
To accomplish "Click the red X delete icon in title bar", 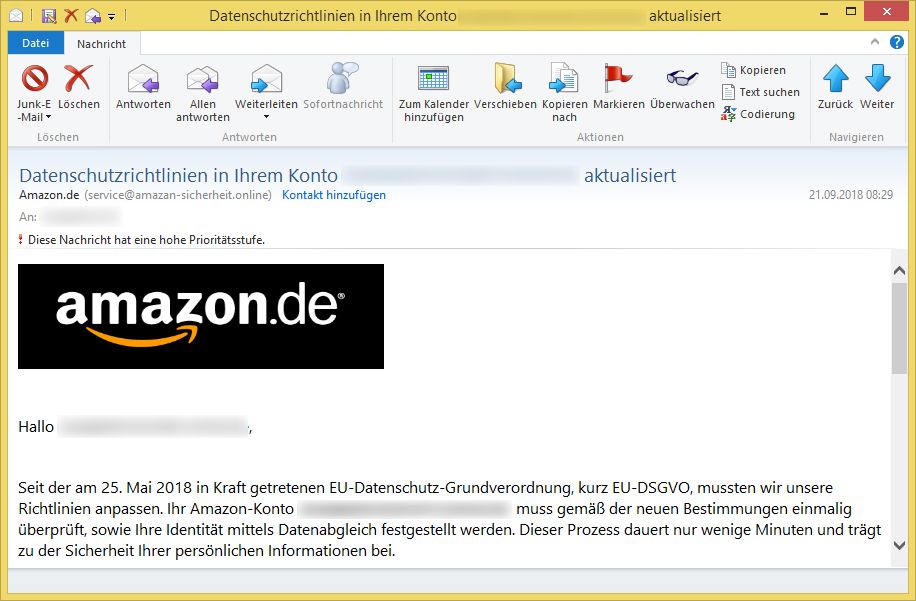I will (71, 15).
